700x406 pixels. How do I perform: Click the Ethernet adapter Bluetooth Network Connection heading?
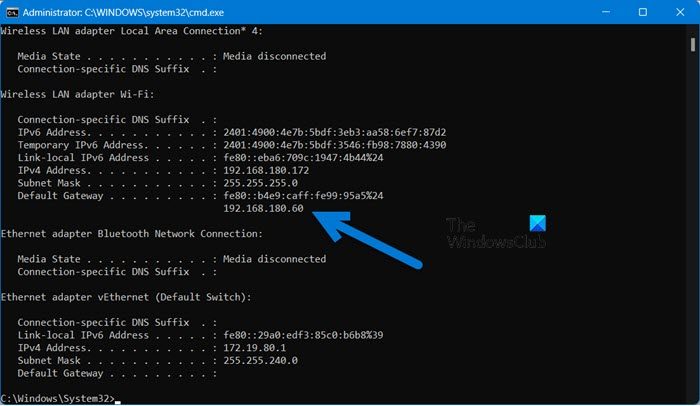click(x=132, y=233)
